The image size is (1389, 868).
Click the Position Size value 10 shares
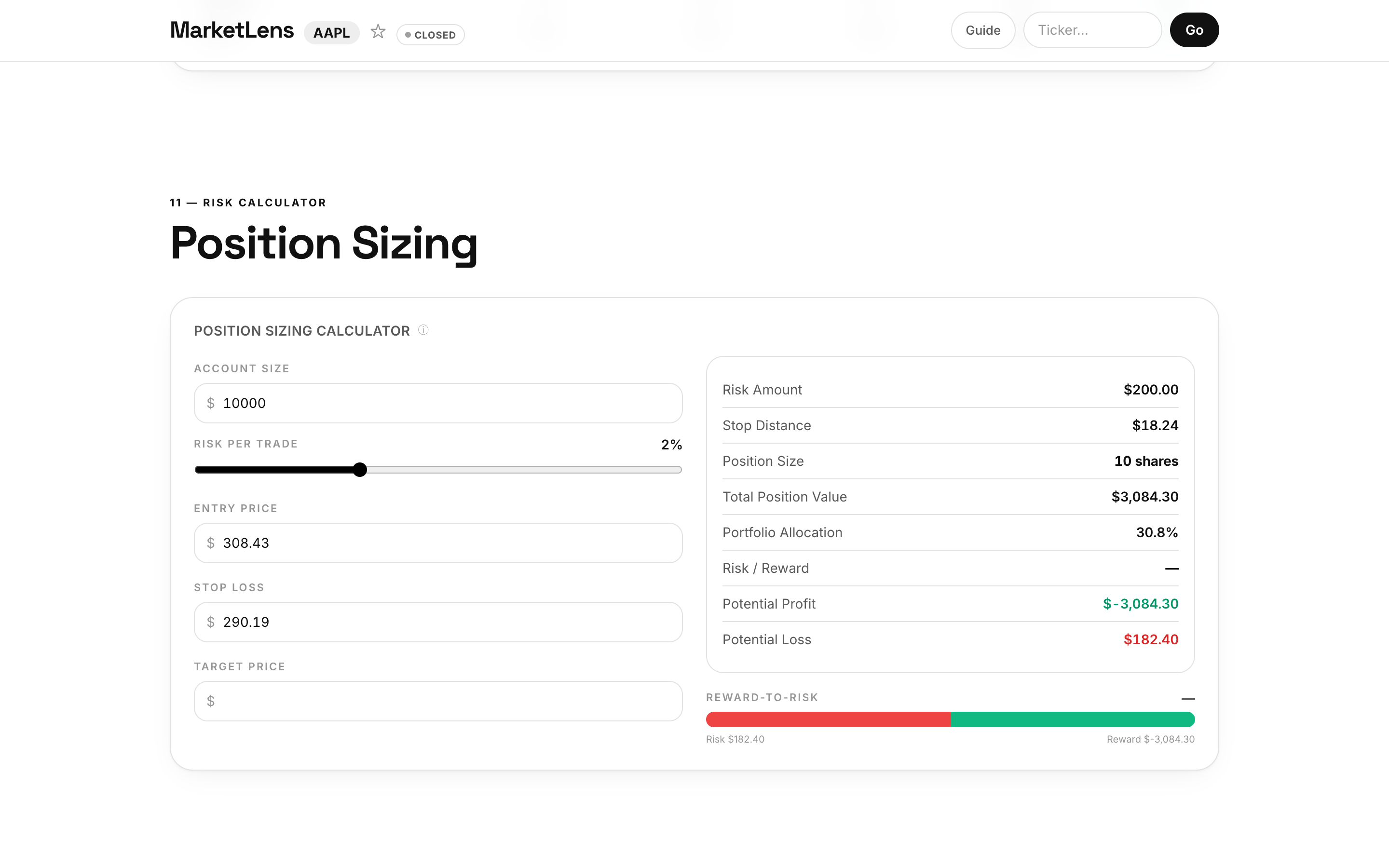tap(1146, 461)
